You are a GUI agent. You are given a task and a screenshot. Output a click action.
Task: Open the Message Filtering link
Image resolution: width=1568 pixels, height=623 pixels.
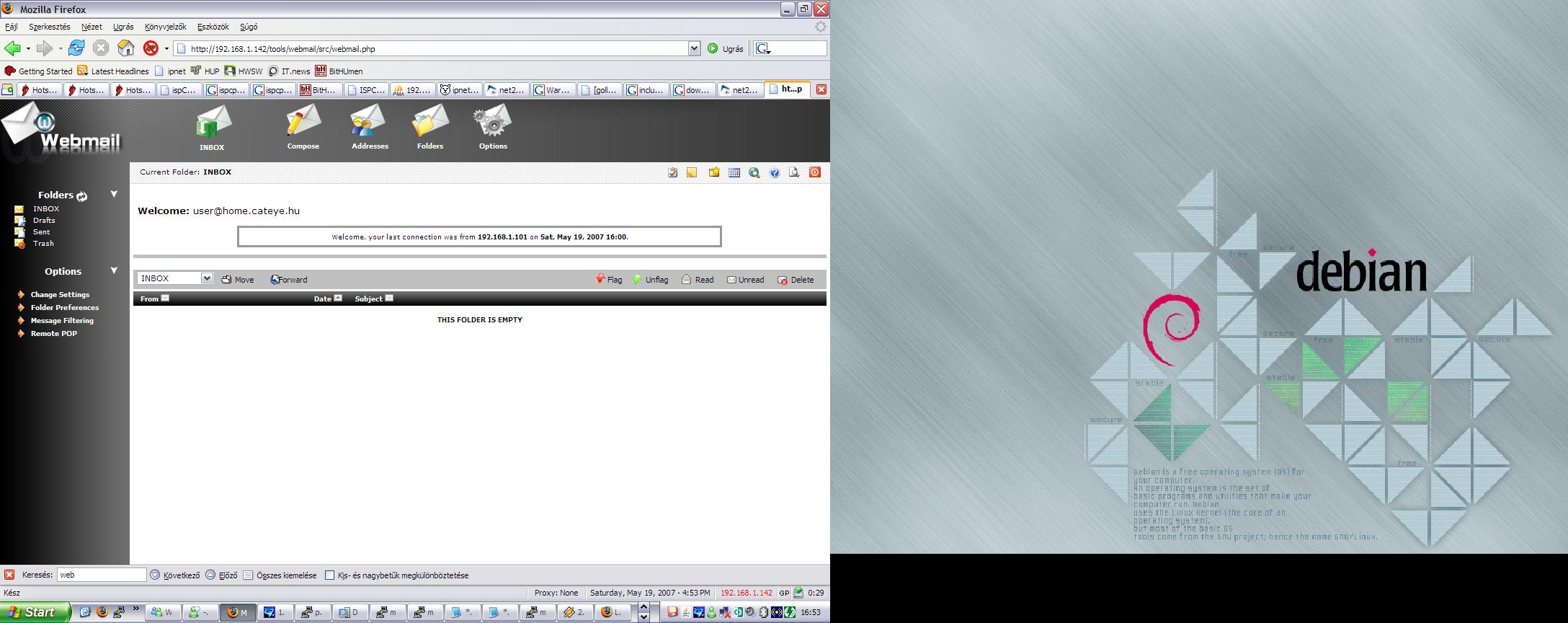pos(62,321)
